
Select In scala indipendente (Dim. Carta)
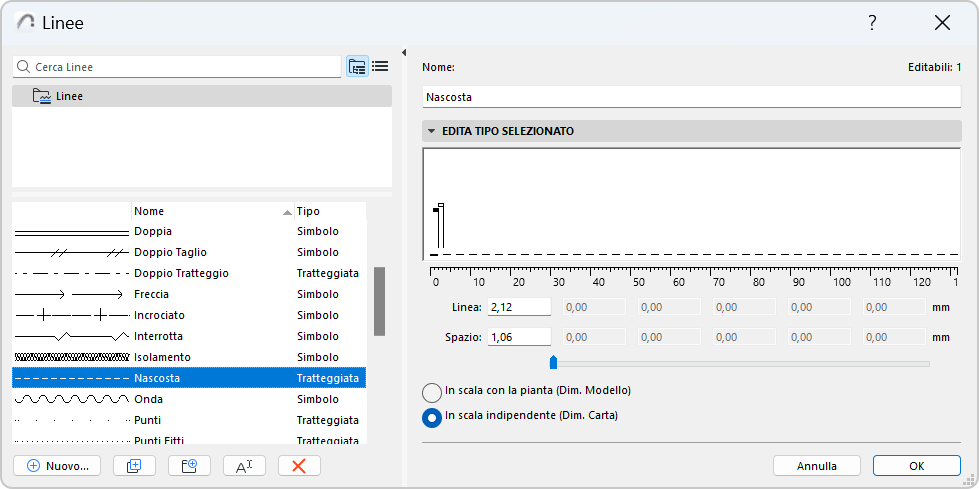coord(432,417)
